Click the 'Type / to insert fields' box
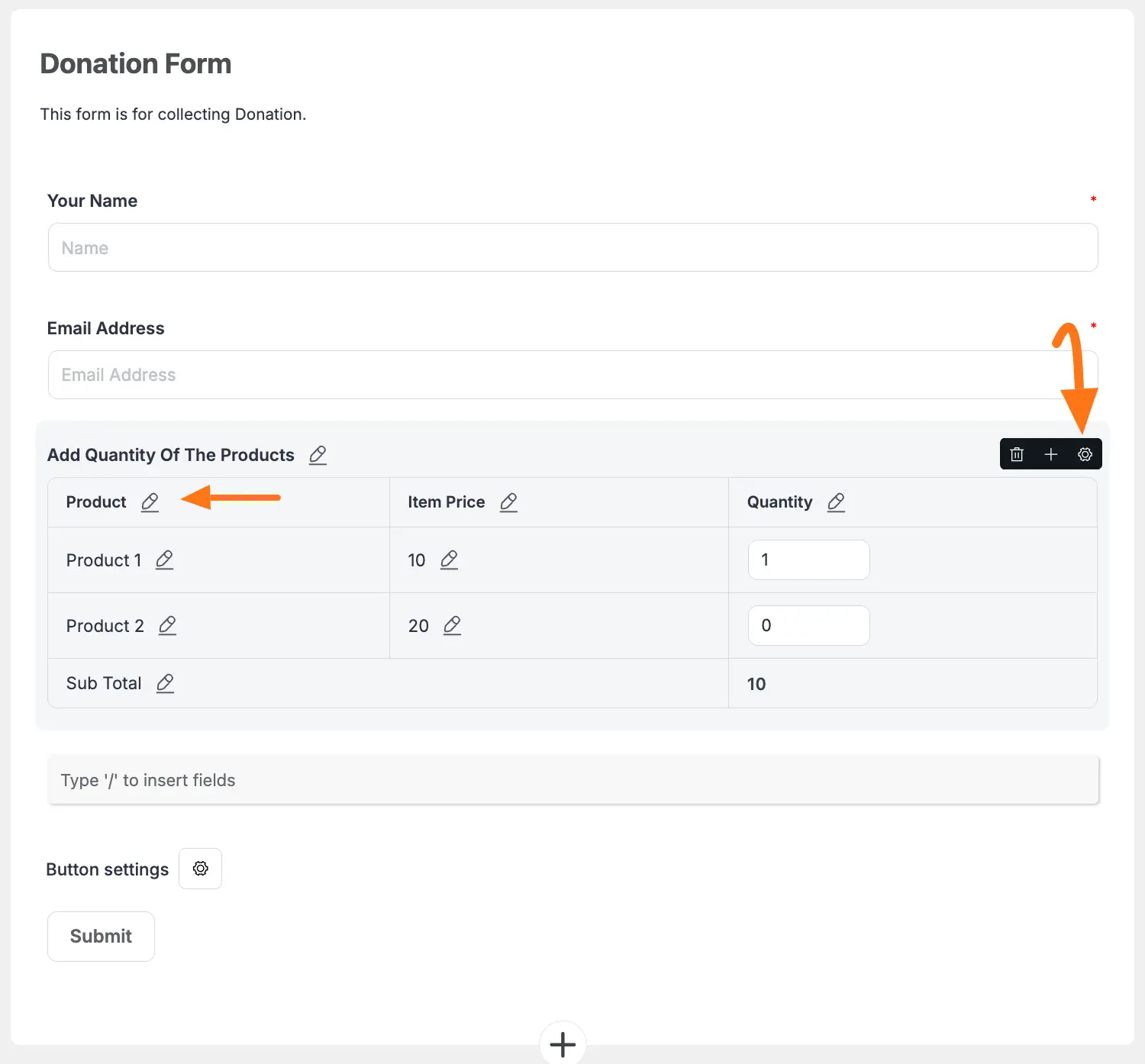Screen dimensions: 1145x1064 pyautogui.click(x=572, y=780)
